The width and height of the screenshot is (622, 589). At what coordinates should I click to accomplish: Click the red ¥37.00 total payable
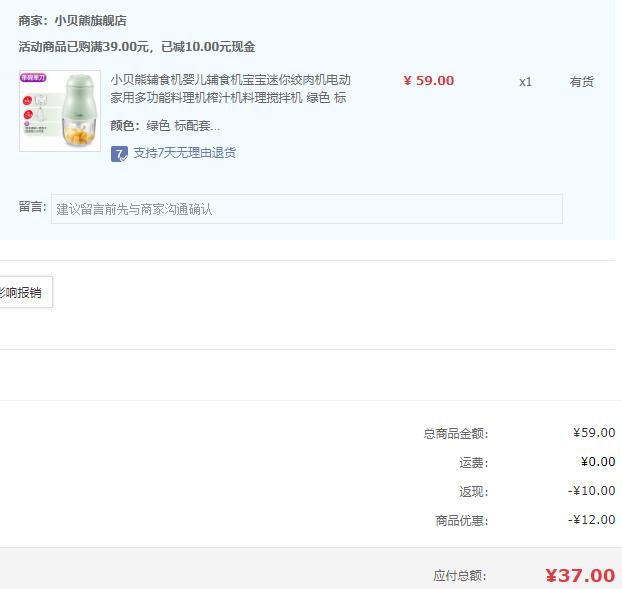tap(580, 576)
